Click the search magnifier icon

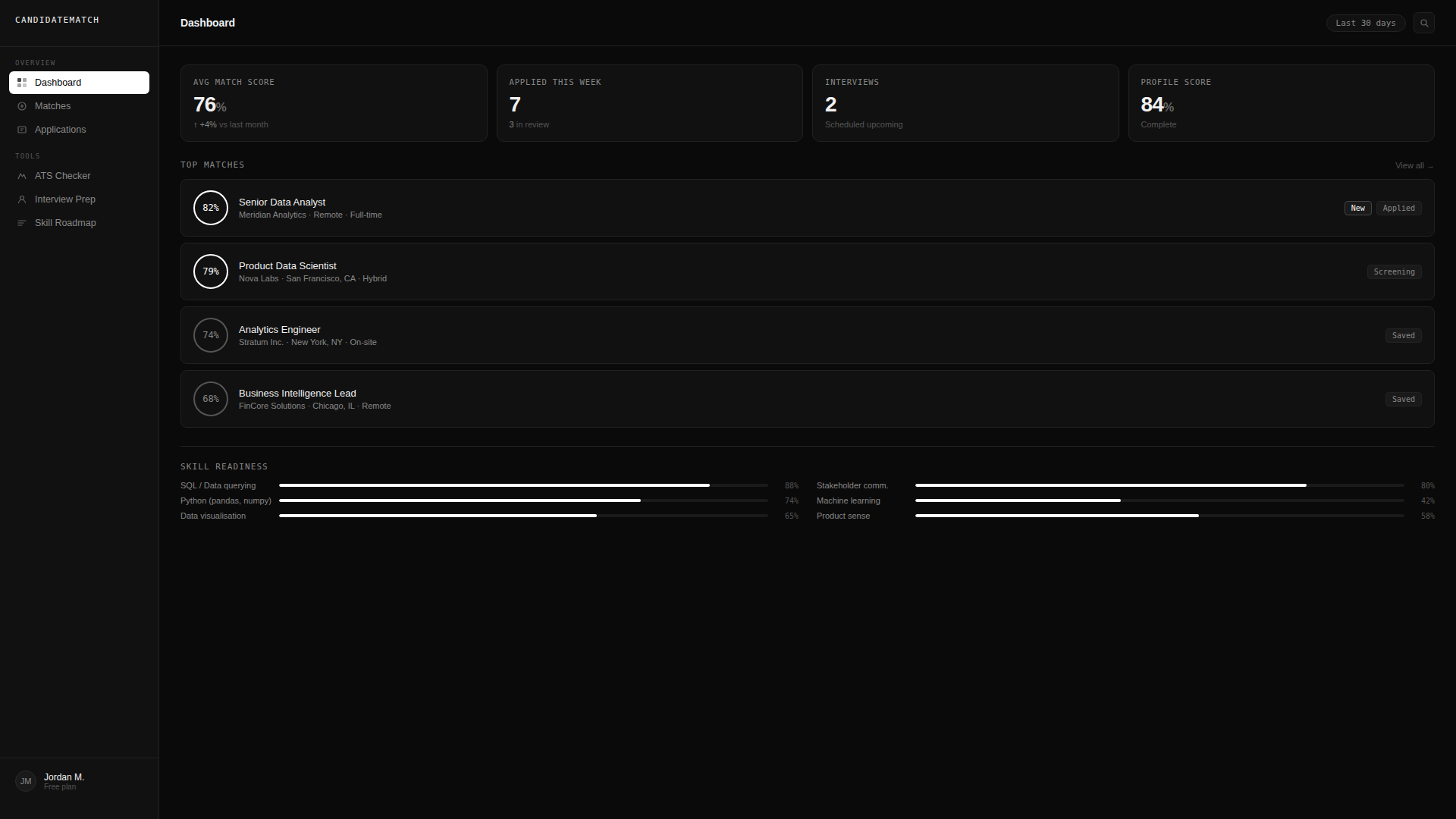tap(1424, 23)
